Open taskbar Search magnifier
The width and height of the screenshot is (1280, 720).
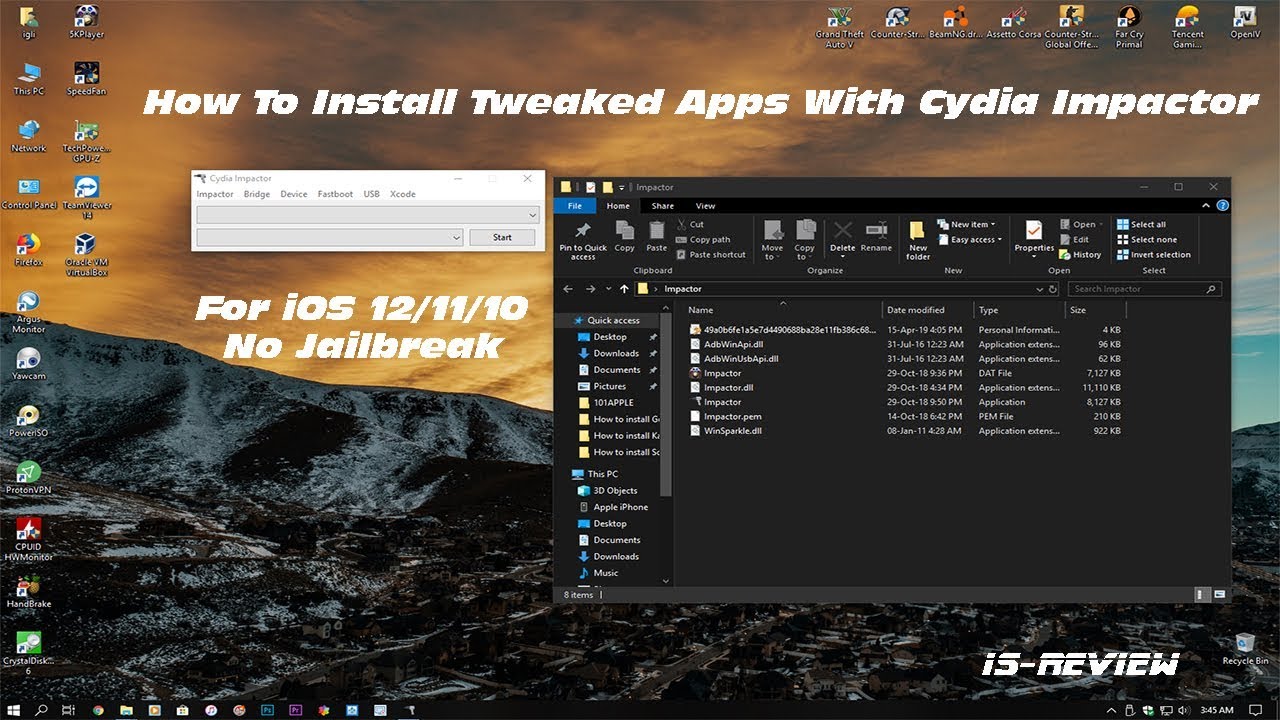click(42, 710)
